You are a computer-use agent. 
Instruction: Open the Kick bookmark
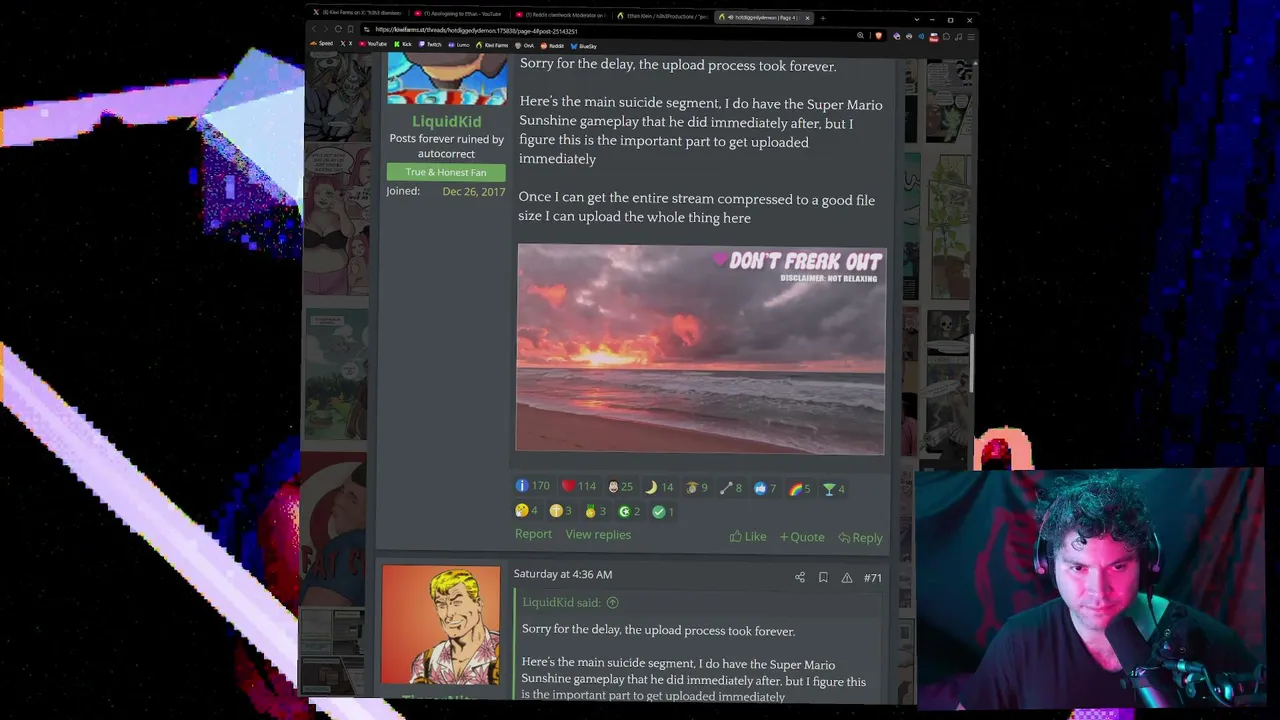(x=403, y=44)
